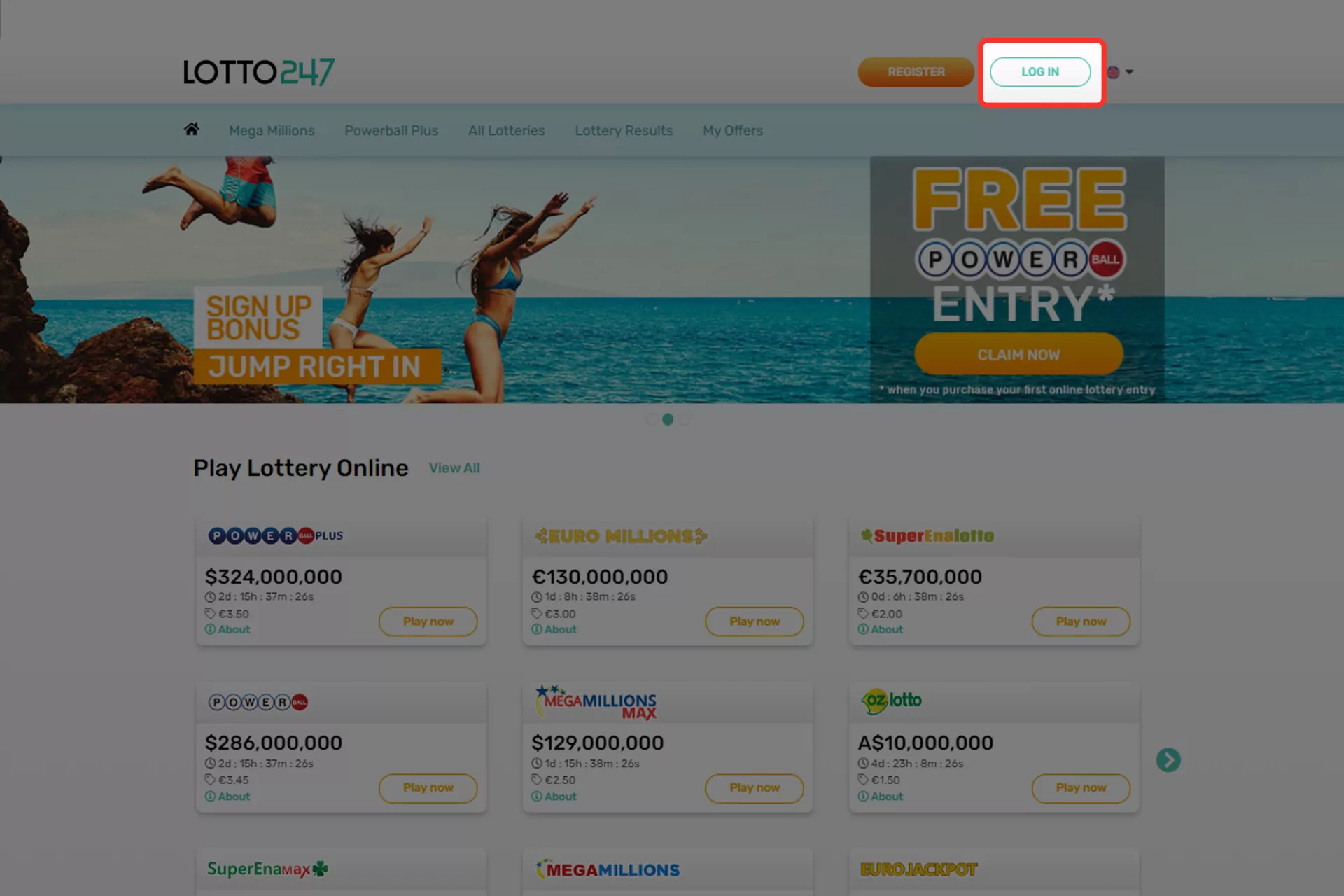
Task: Open the Mega Millions menu item
Action: click(x=272, y=130)
